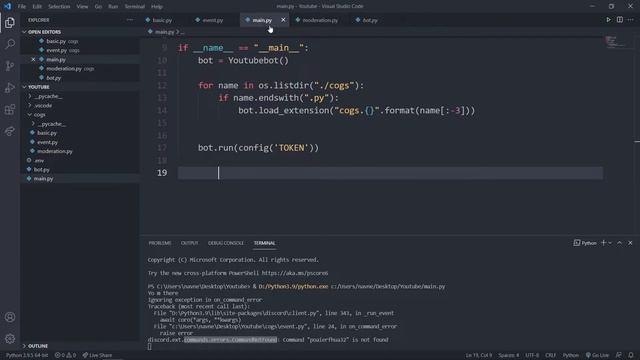640x360 pixels.
Task: Expand the Outline section
Action: tap(38, 346)
